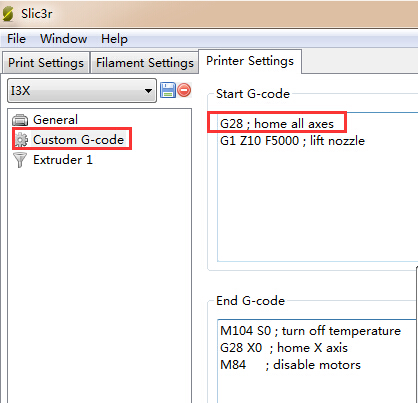Image resolution: width=418 pixels, height=403 pixels.
Task: Select General in the settings tree
Action: [x=55, y=120]
